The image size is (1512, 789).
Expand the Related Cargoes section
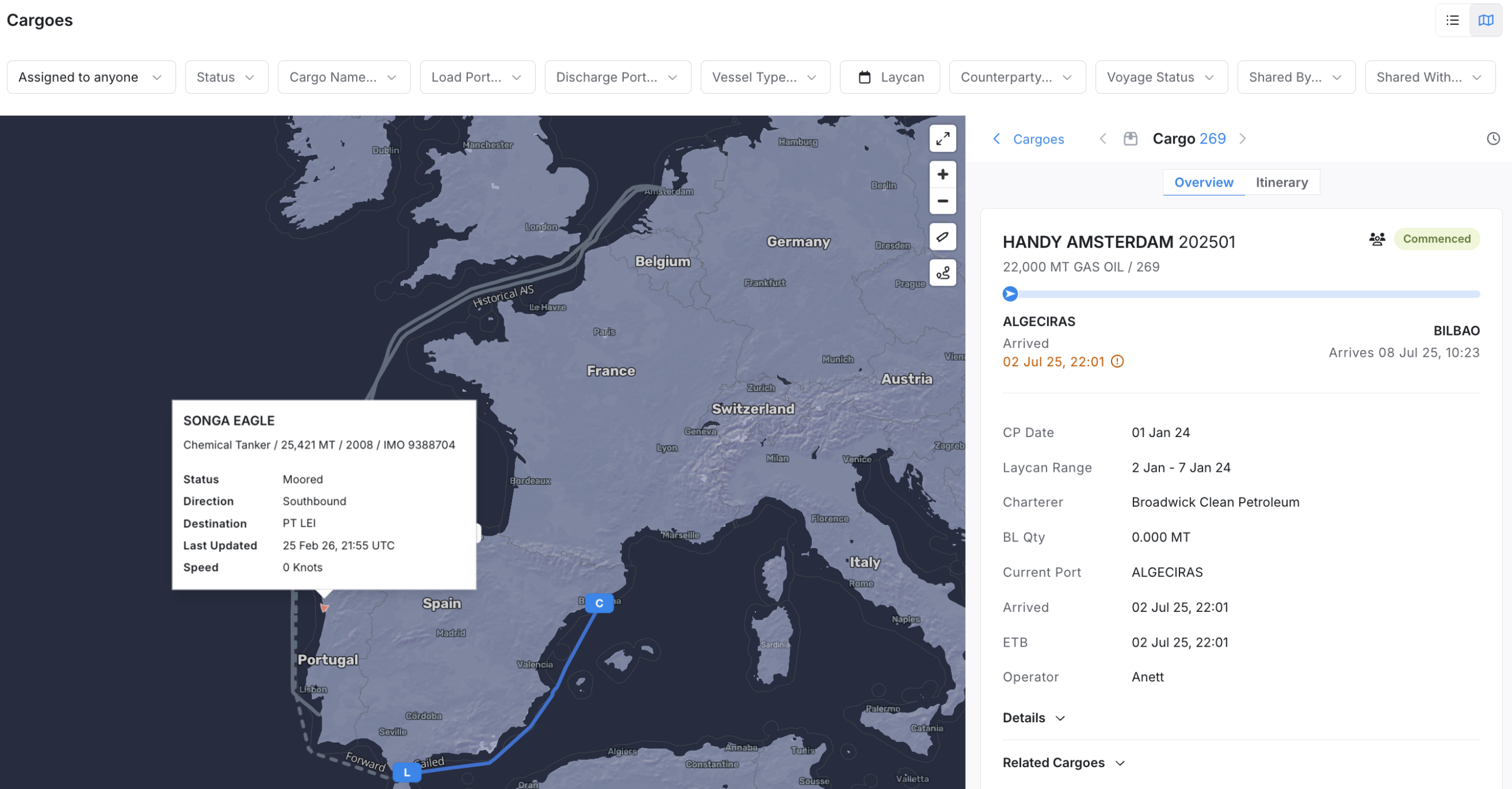point(1063,762)
